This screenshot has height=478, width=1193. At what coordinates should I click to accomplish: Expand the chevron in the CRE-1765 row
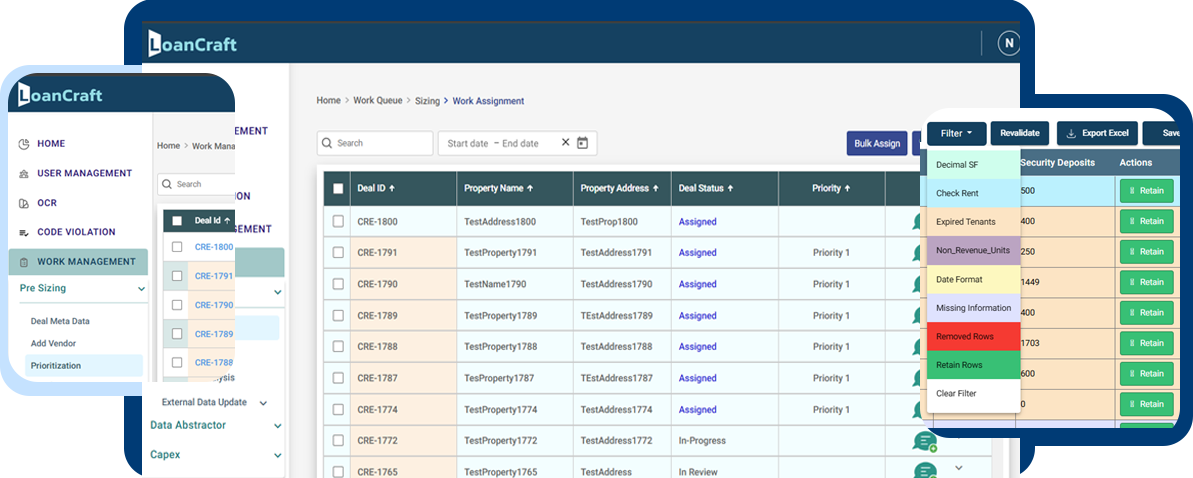tap(959, 467)
